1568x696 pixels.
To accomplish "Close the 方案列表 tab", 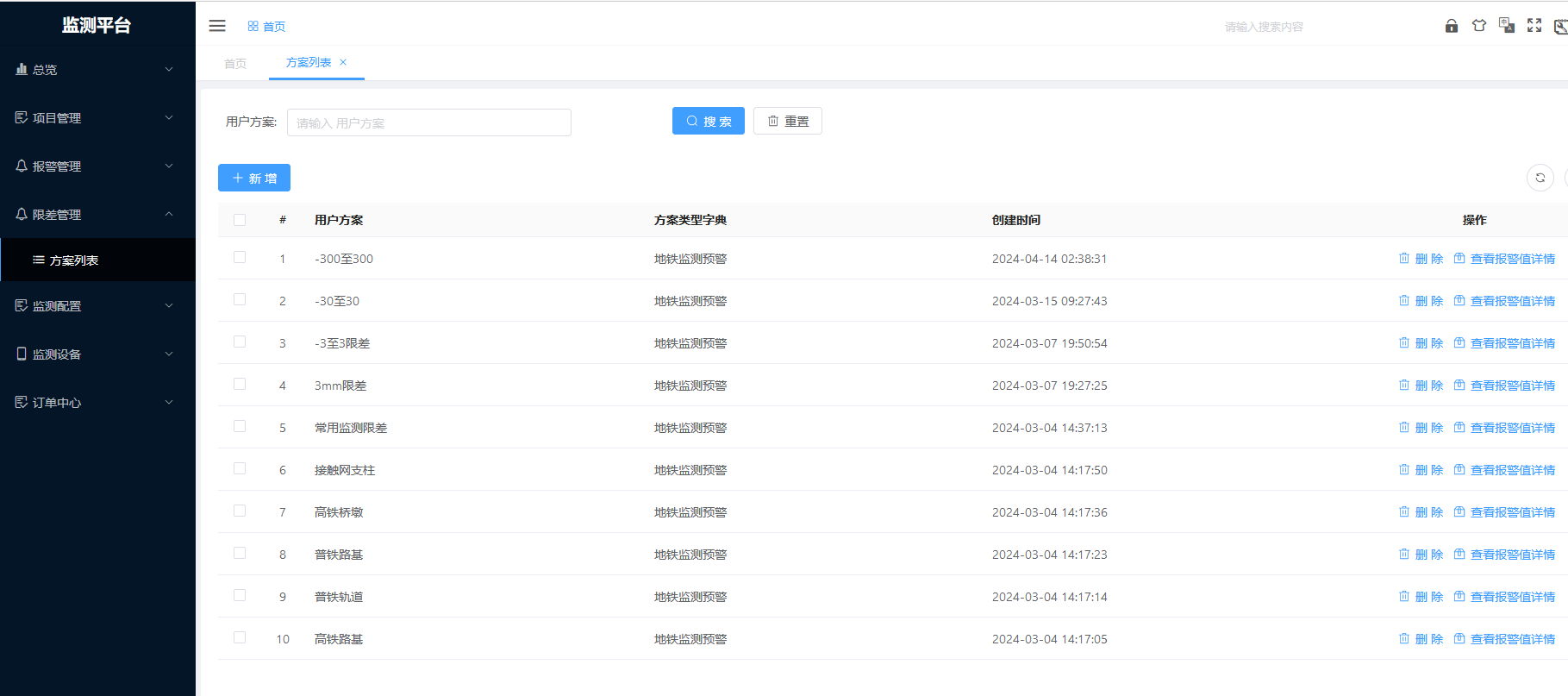I will coord(343,62).
